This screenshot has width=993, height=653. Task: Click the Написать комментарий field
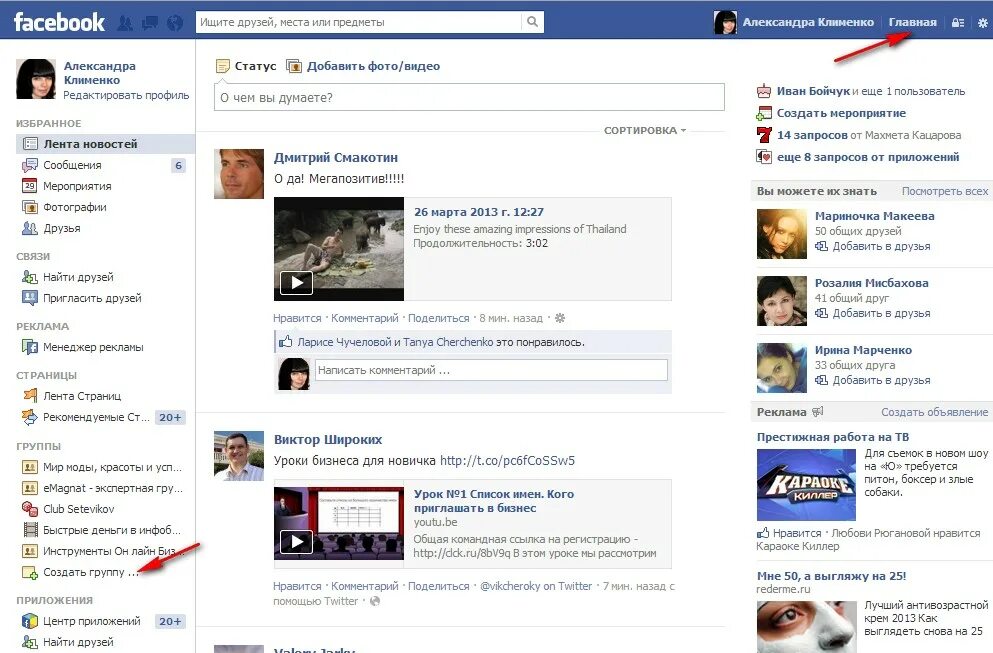491,371
